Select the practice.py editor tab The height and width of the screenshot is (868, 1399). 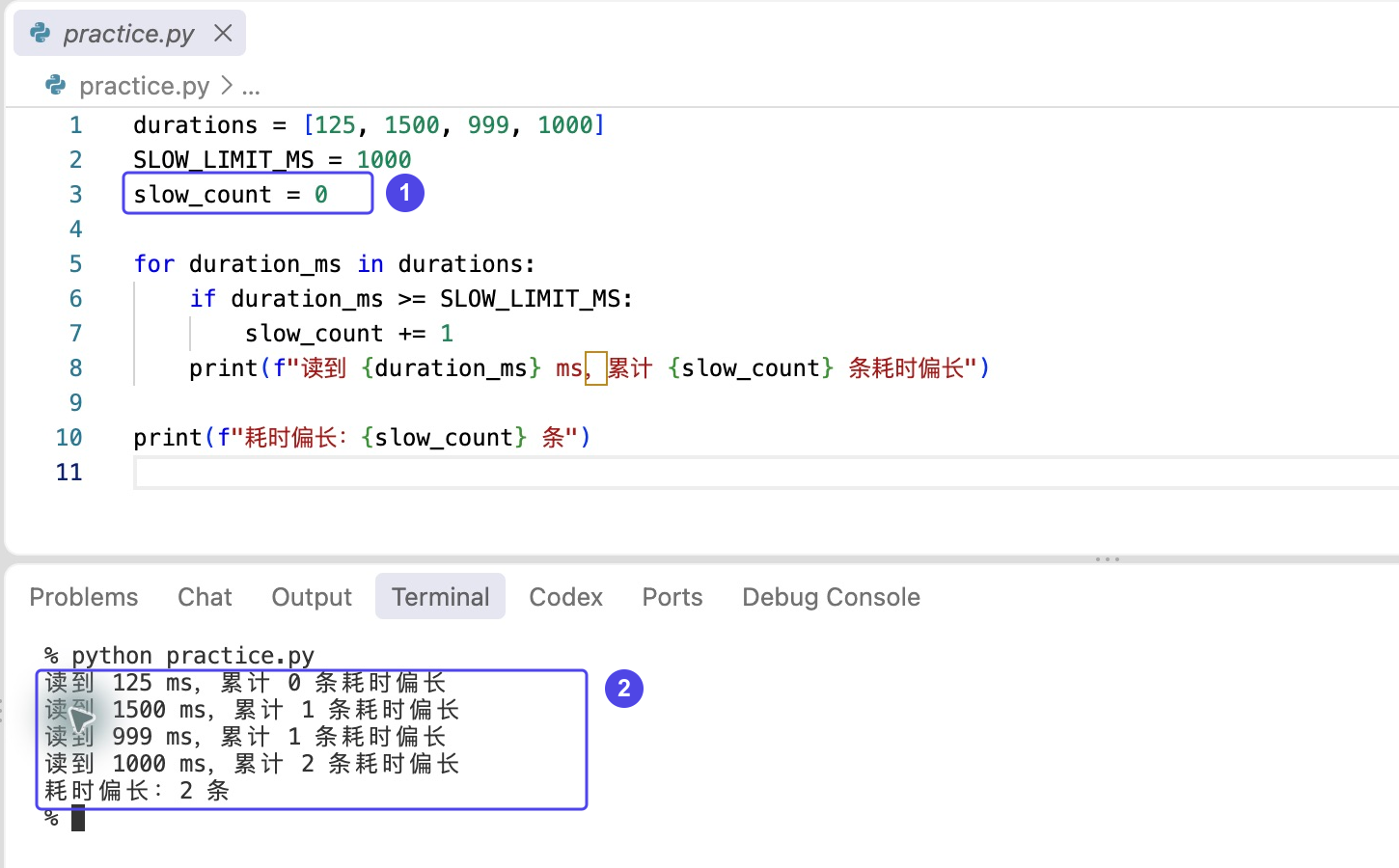coord(129,33)
